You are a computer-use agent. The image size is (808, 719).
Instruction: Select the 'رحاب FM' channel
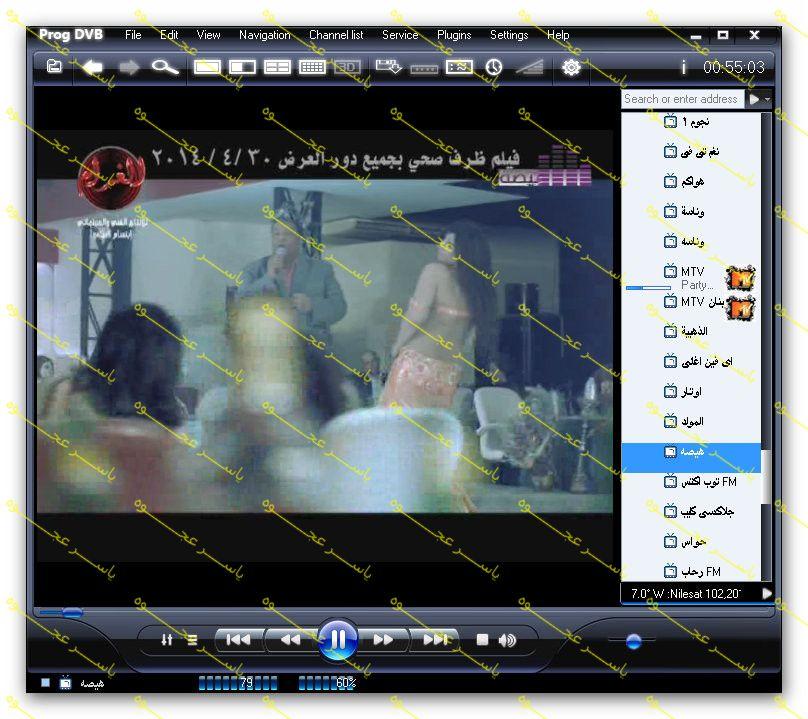coord(692,572)
